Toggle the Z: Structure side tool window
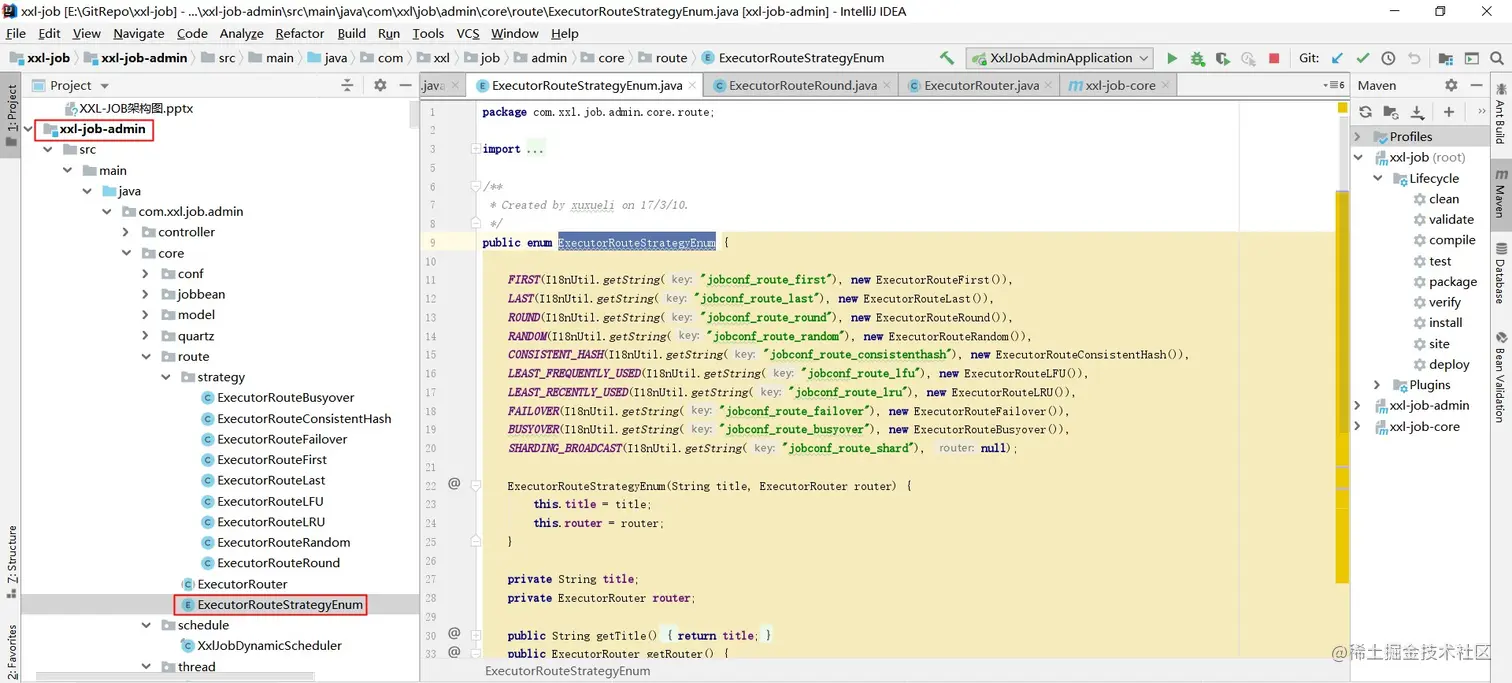This screenshot has height=683, width=1512. (11, 562)
